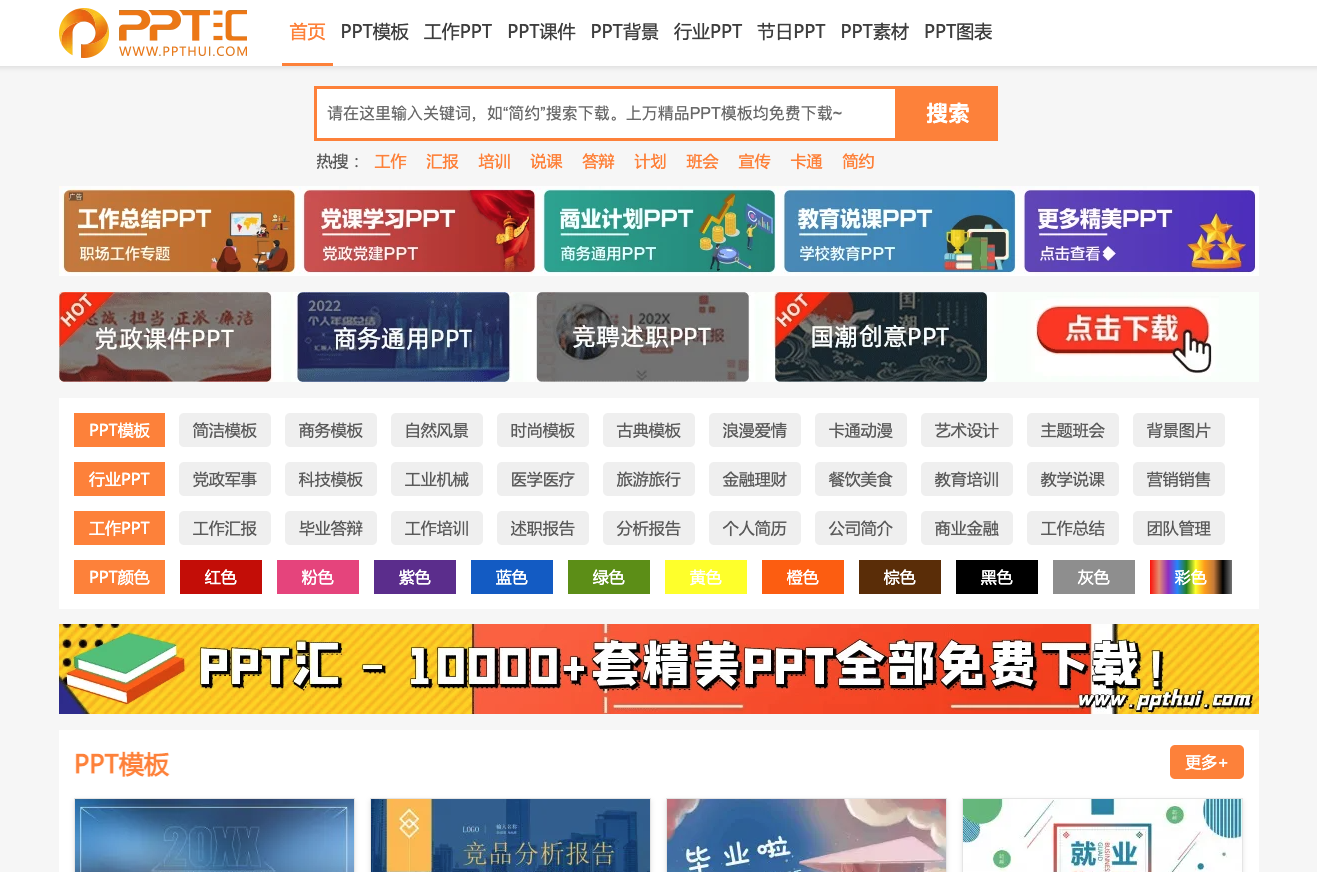1317x872 pixels.
Task: Open the 国潮创意PPT card
Action: 880,337
